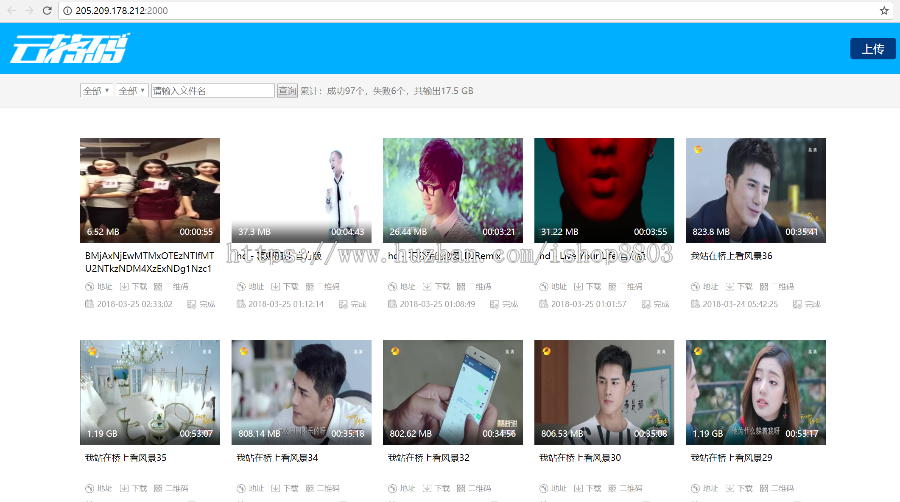The width and height of the screenshot is (900, 502).
Task: Reload the page in the browser
Action: [x=47, y=10]
